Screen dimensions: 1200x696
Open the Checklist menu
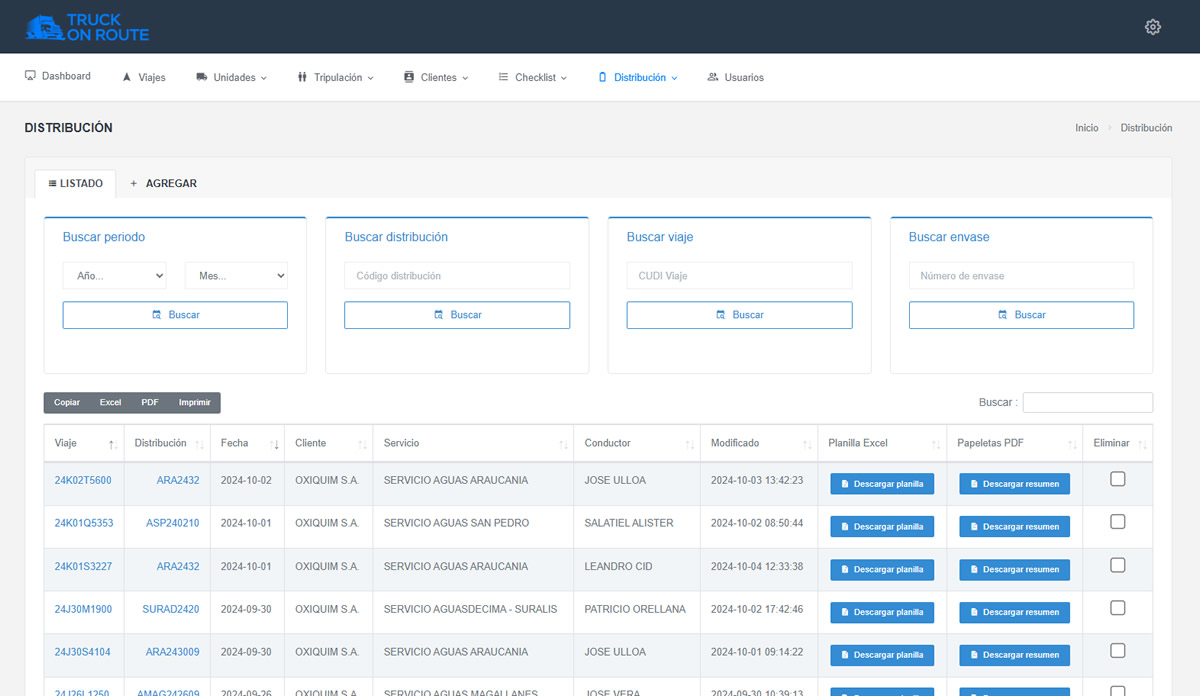pyautogui.click(x=533, y=77)
